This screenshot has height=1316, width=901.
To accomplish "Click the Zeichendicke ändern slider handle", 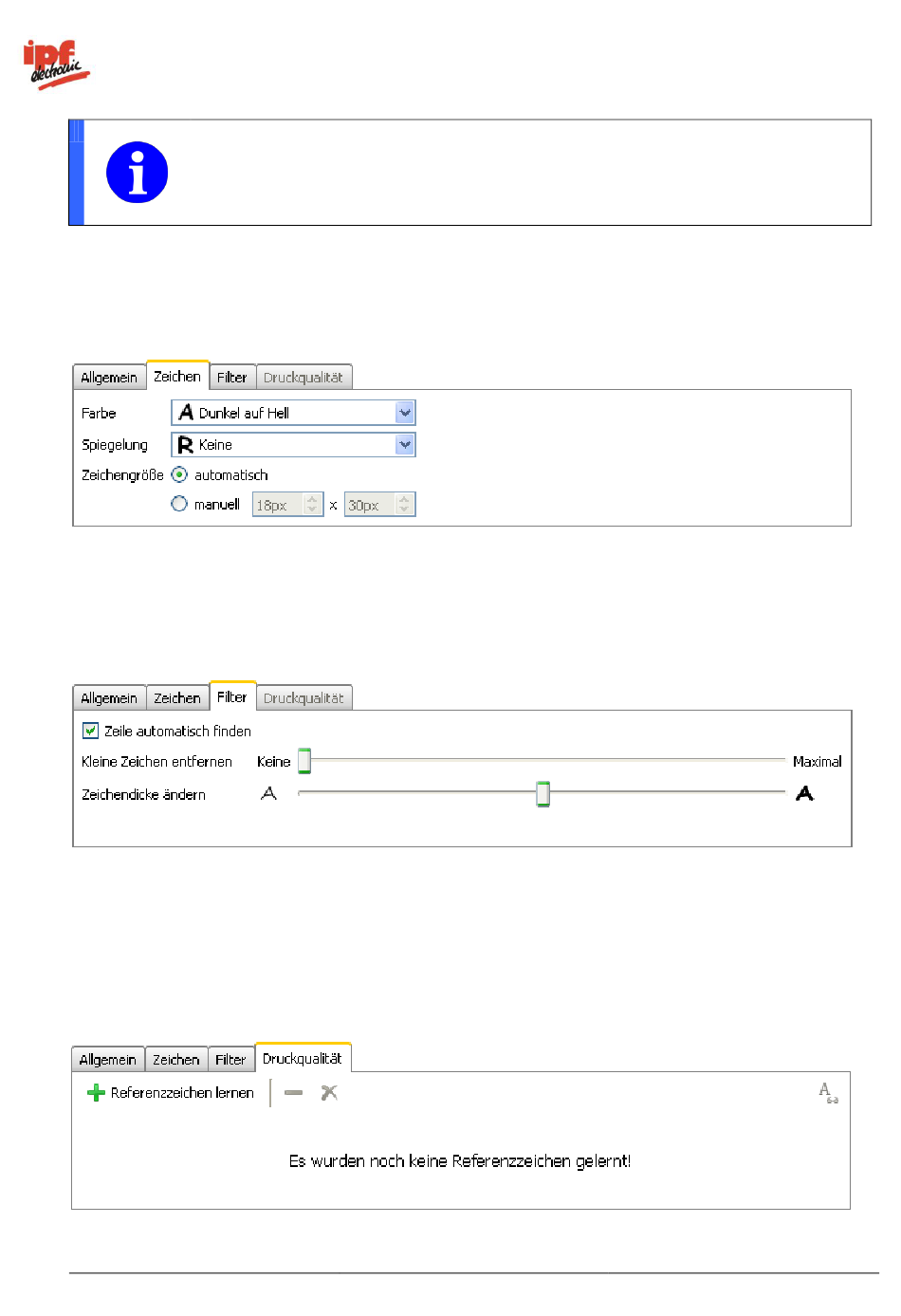I will point(542,794).
